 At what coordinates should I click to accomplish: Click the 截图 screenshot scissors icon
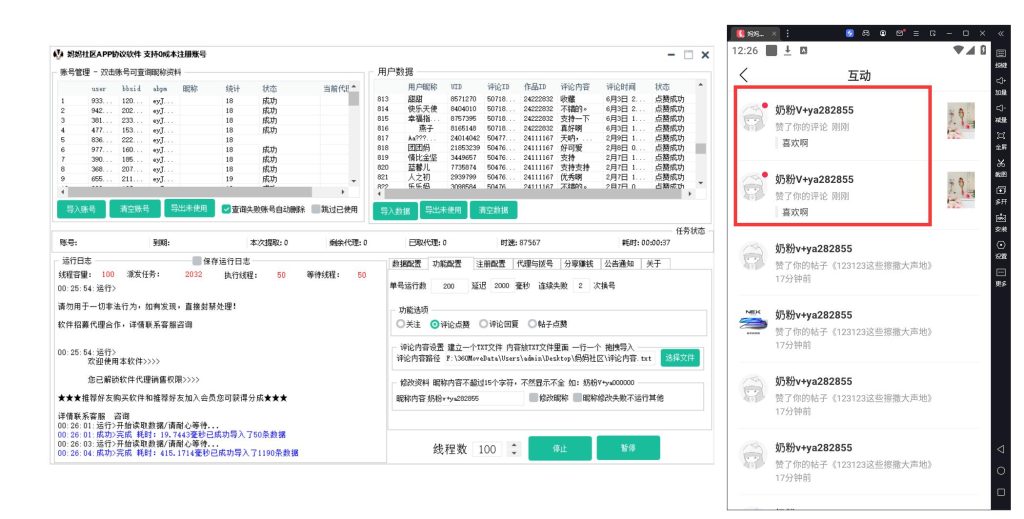(1000, 165)
